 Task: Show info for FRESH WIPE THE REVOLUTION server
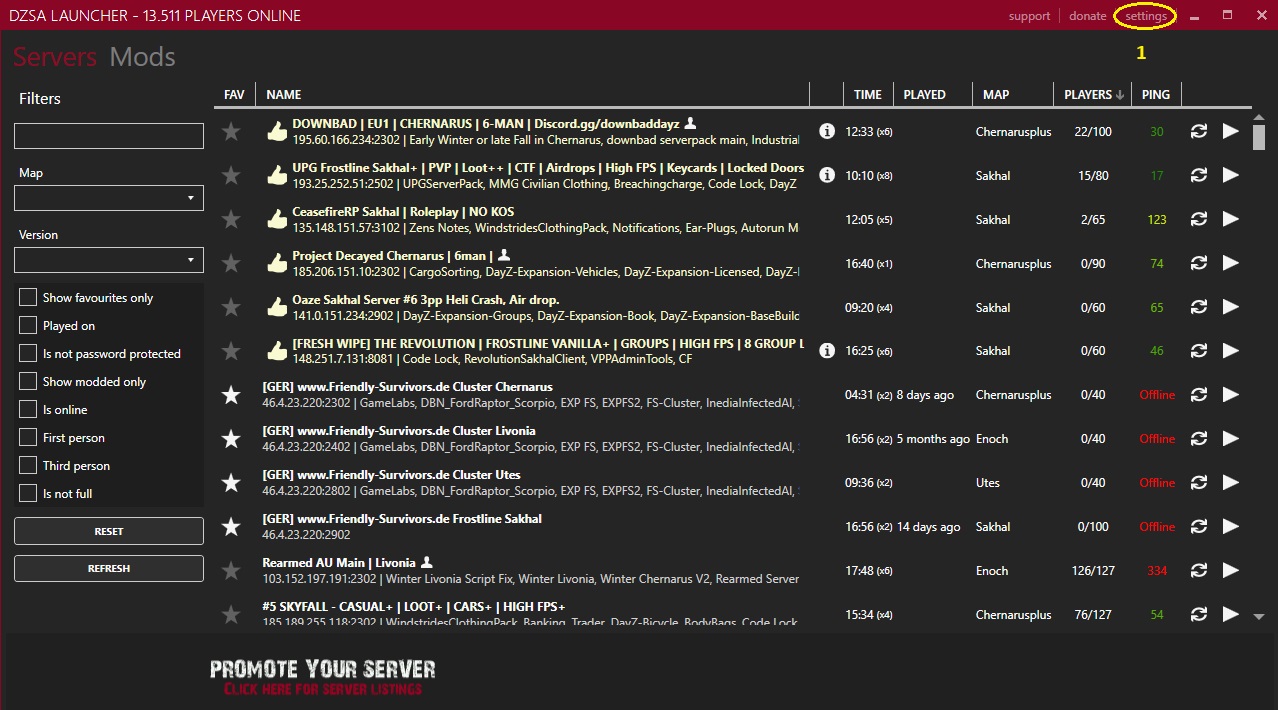[x=826, y=351]
